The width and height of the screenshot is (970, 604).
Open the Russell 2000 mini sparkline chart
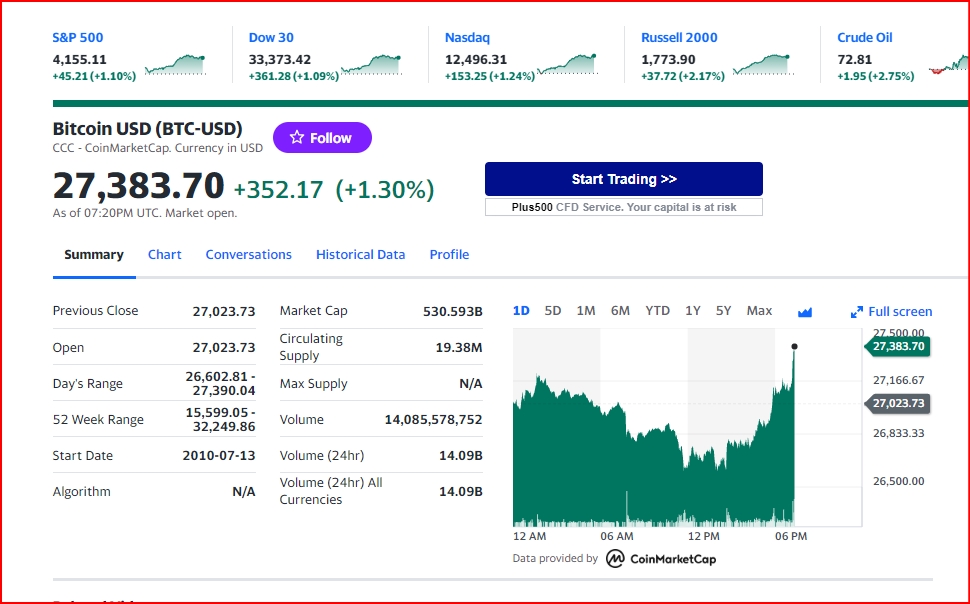point(763,65)
